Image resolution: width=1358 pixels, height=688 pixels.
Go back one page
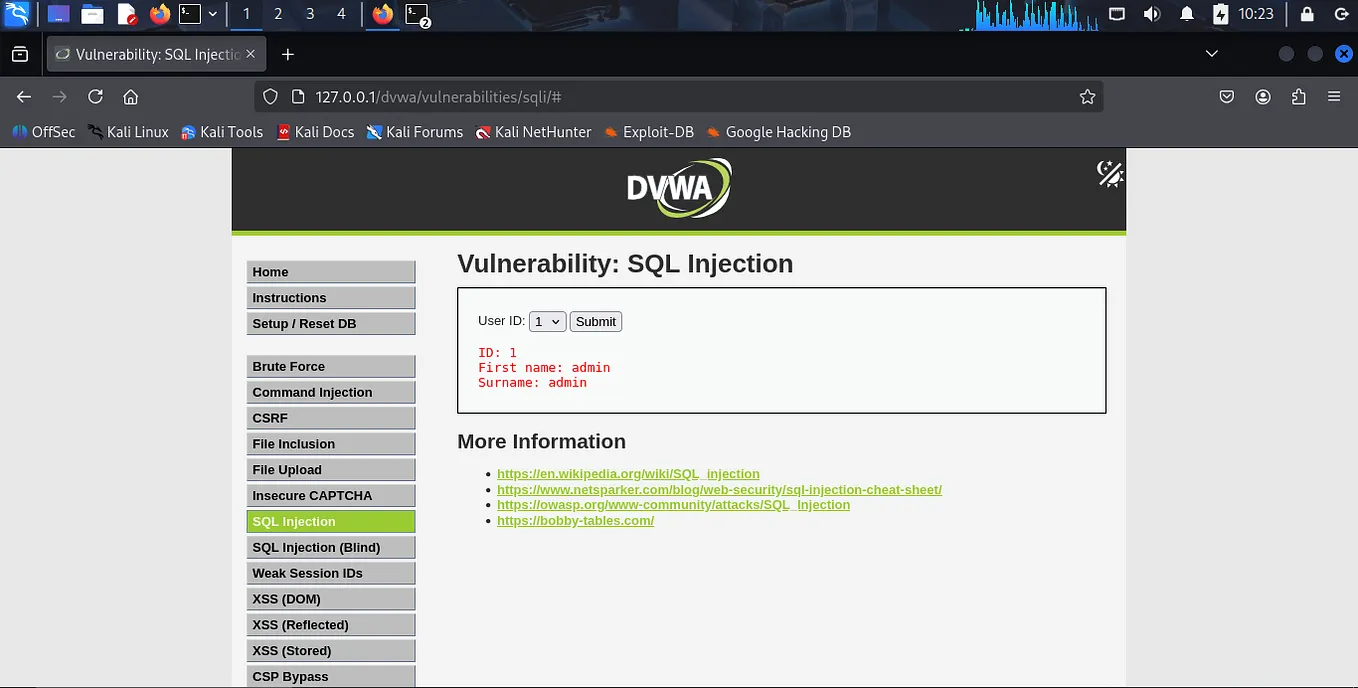[24, 97]
